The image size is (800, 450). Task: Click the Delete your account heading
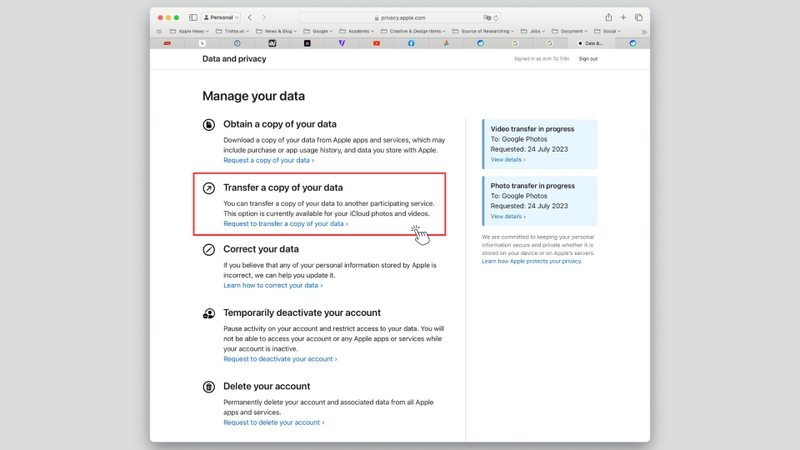coord(266,386)
